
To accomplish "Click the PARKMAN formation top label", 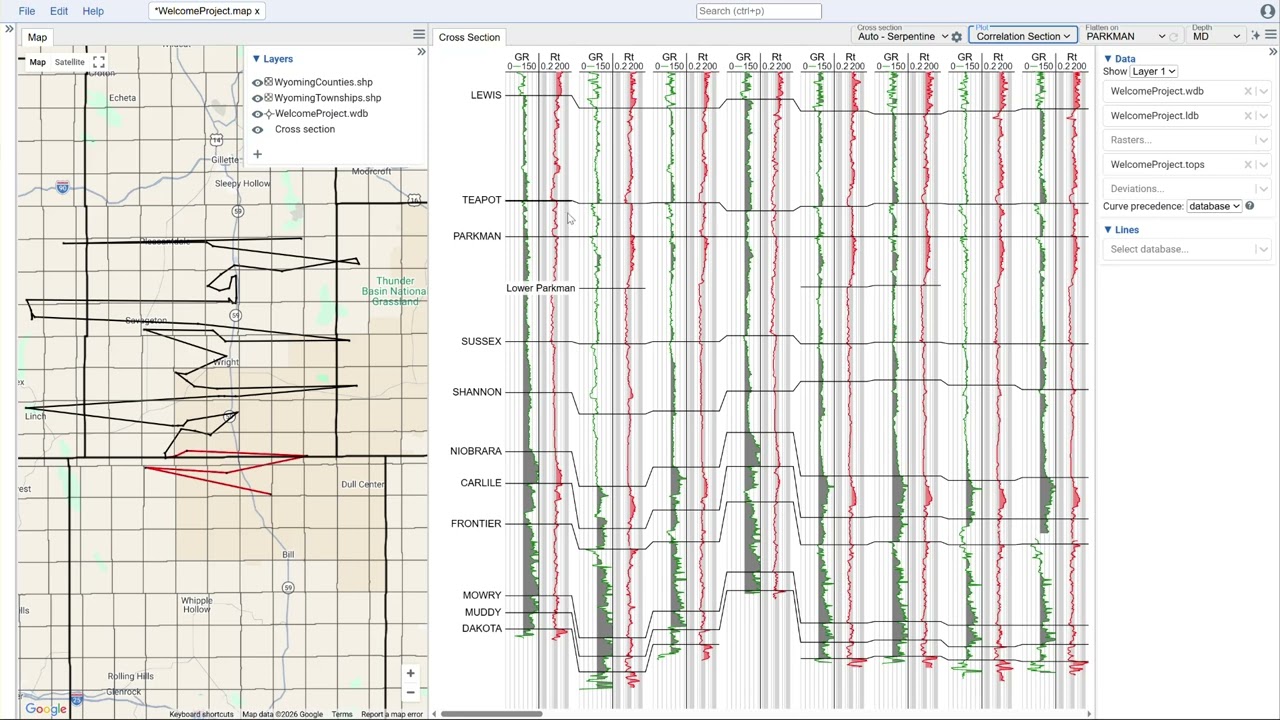I will (x=477, y=236).
